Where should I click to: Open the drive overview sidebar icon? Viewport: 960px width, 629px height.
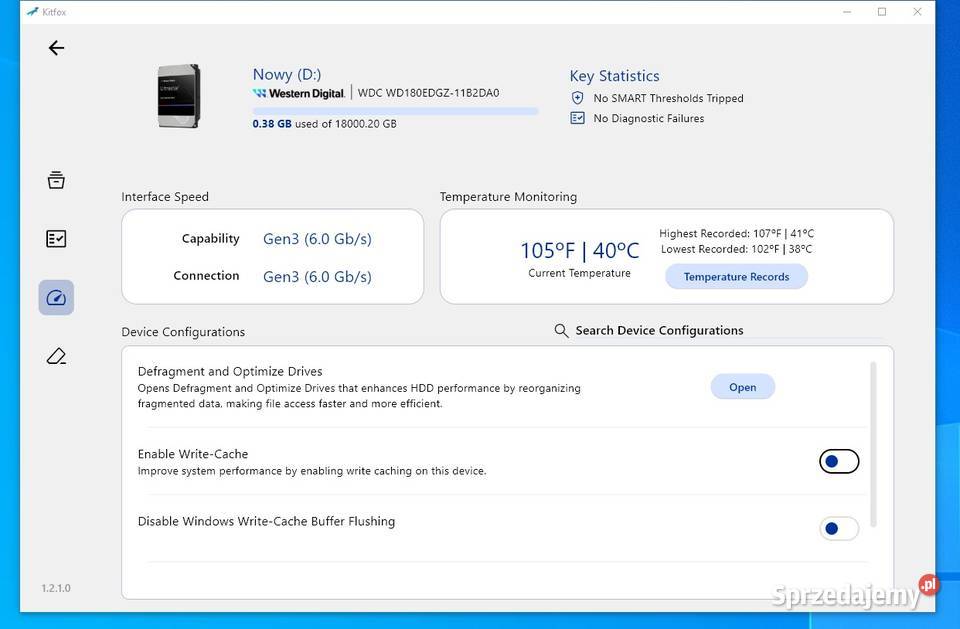tap(56, 179)
